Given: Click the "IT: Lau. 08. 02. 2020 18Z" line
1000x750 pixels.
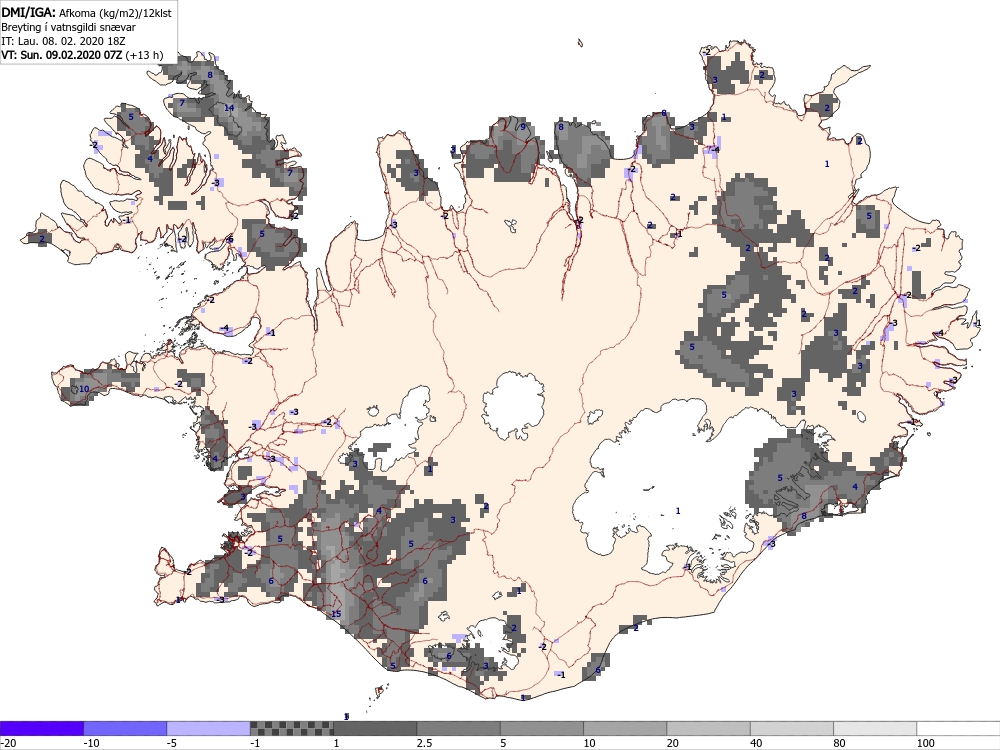Looking at the screenshot, I should point(63,41).
